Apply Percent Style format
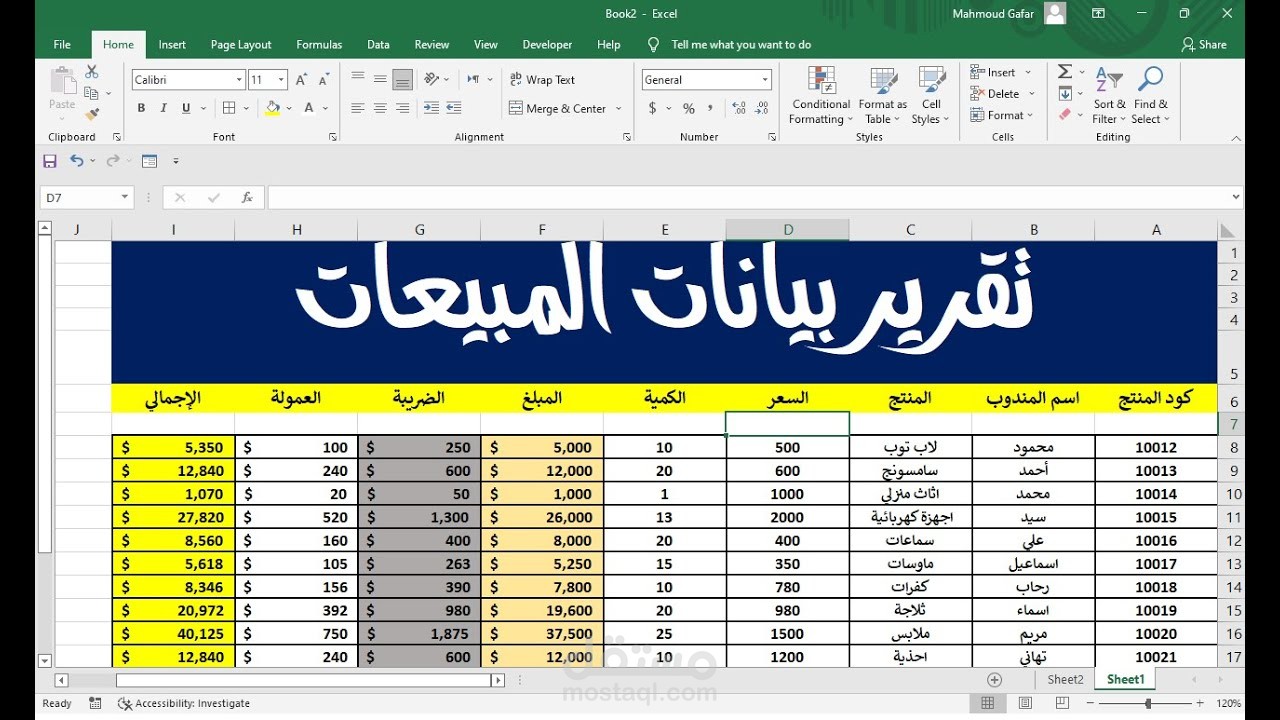This screenshot has width=1280, height=720. 689,108
